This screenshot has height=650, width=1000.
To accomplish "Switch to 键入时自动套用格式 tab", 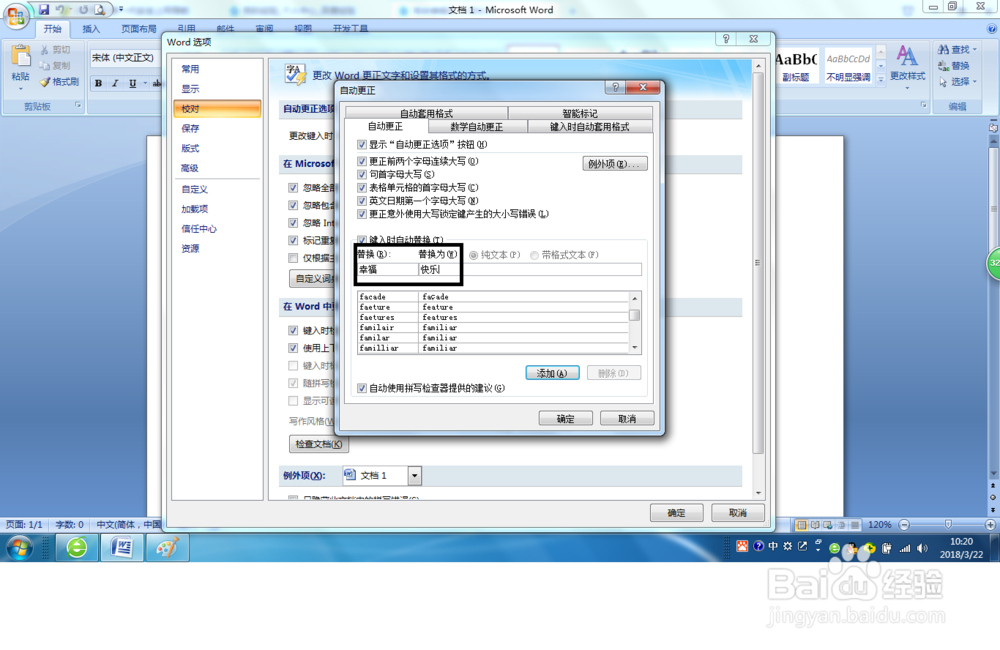I will pyautogui.click(x=589, y=127).
